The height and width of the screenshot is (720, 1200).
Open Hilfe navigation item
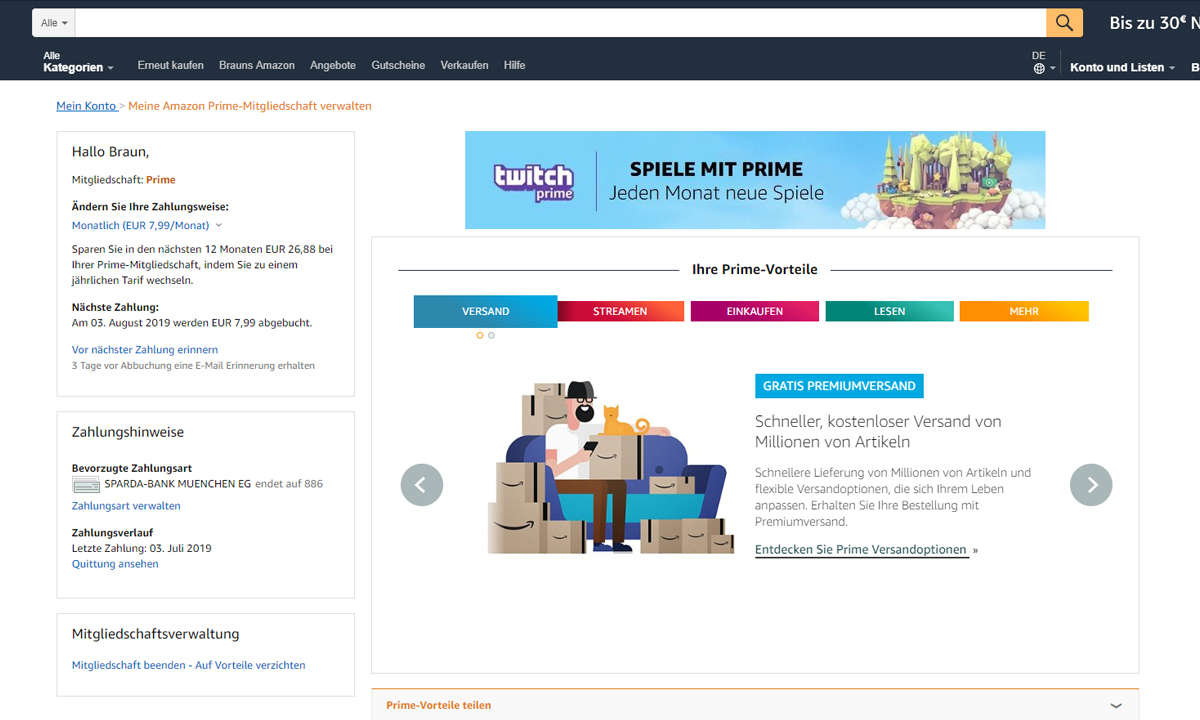point(514,65)
